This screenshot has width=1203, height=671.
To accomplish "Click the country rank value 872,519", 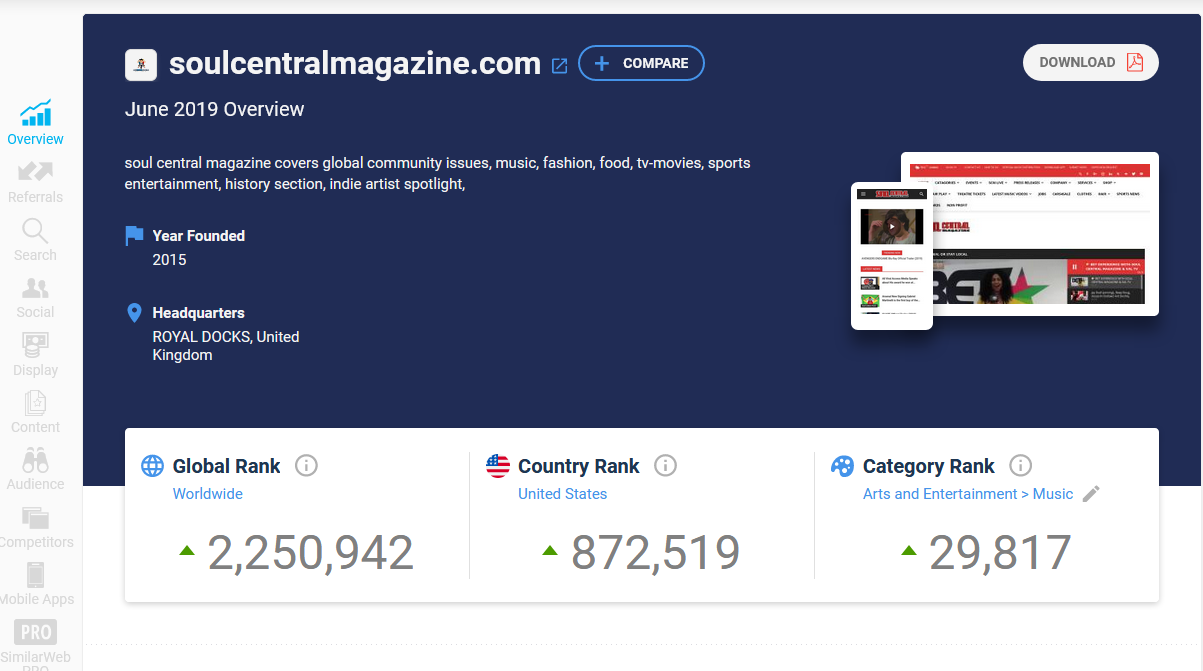I will [655, 553].
